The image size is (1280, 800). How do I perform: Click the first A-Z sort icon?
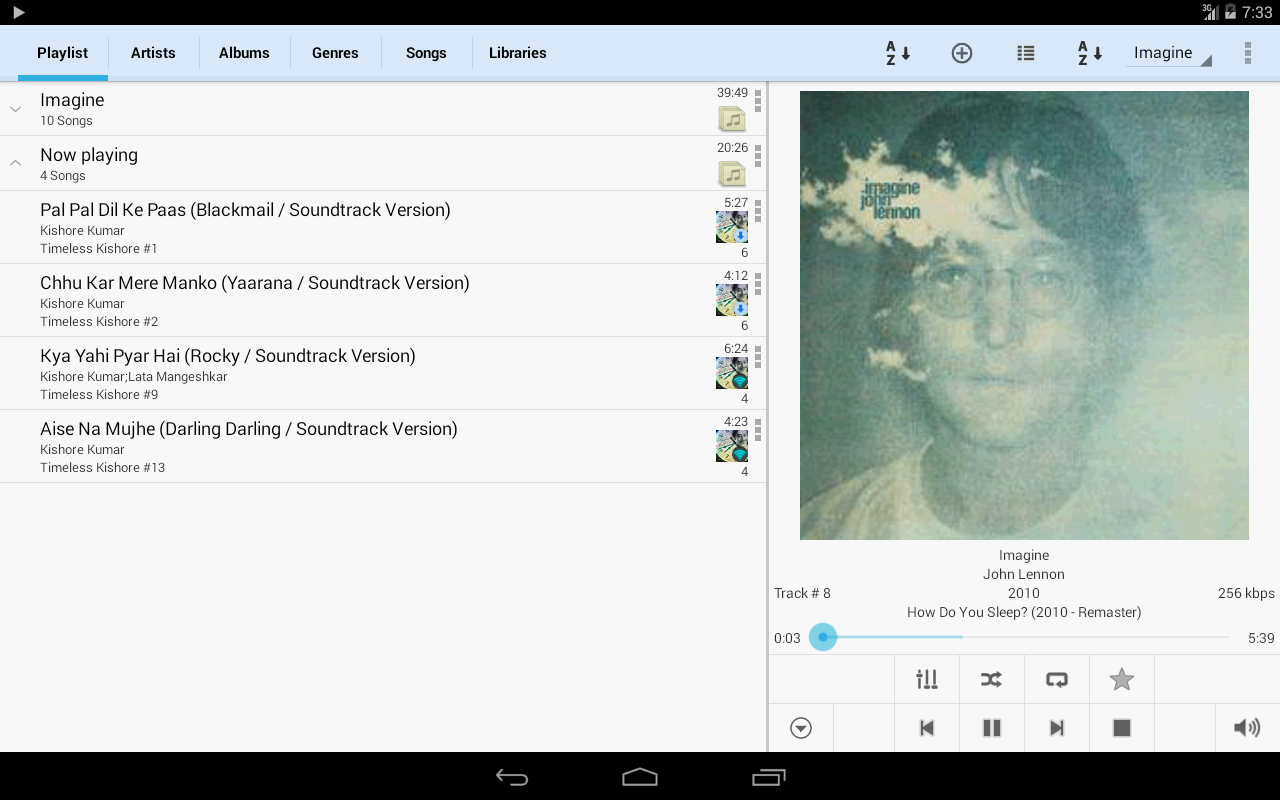pyautogui.click(x=898, y=53)
